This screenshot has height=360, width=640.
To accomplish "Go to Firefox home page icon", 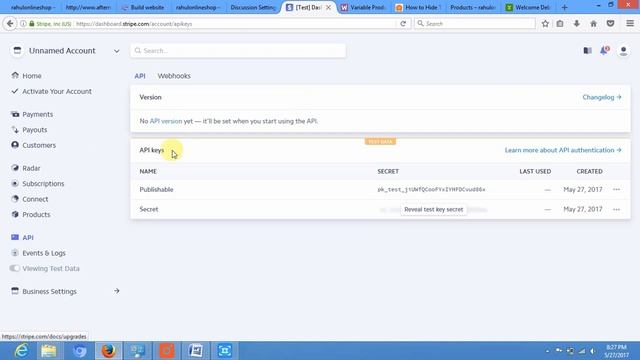I will [593, 24].
